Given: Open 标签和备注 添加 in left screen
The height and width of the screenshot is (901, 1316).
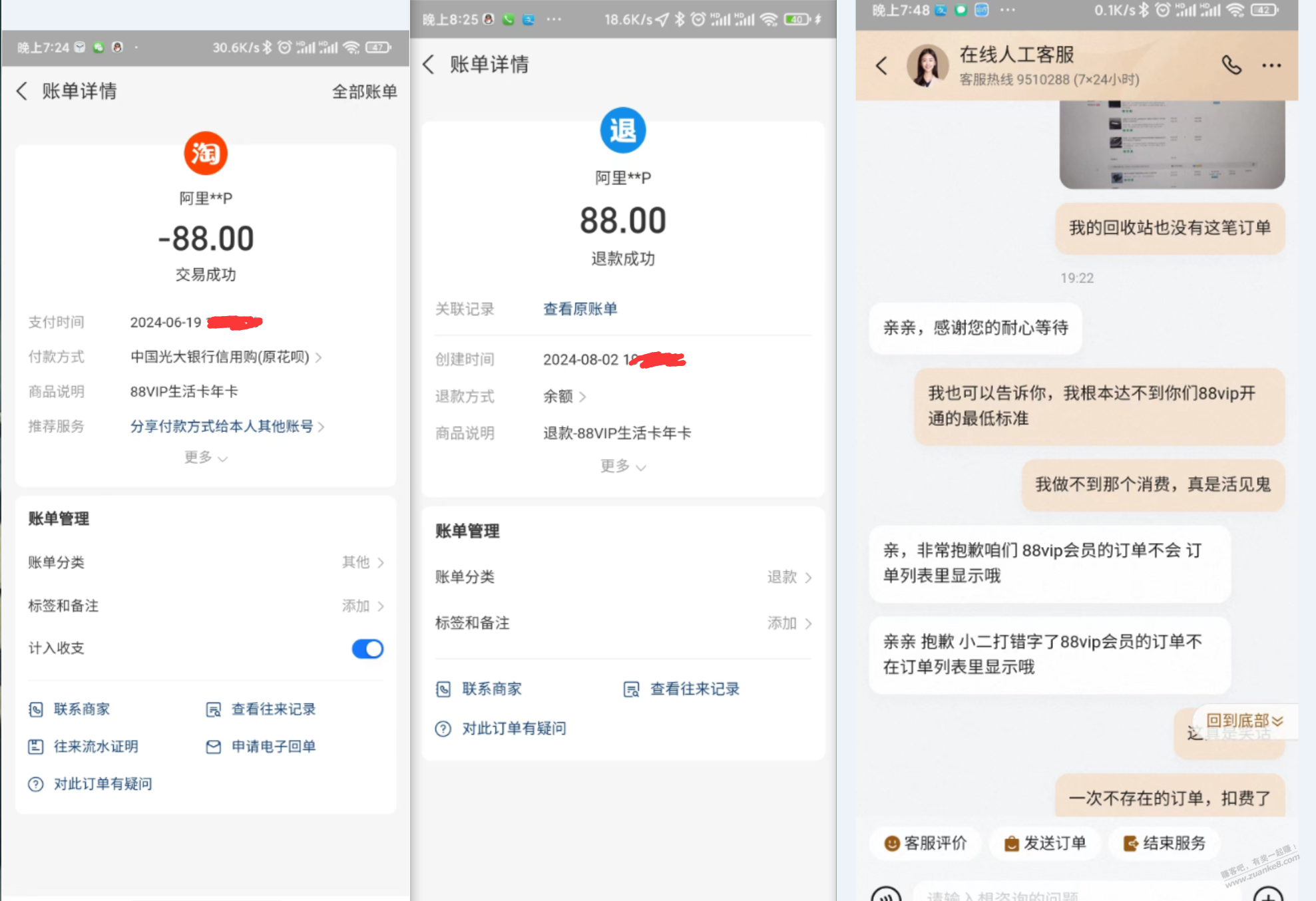Looking at the screenshot, I should point(206,606).
